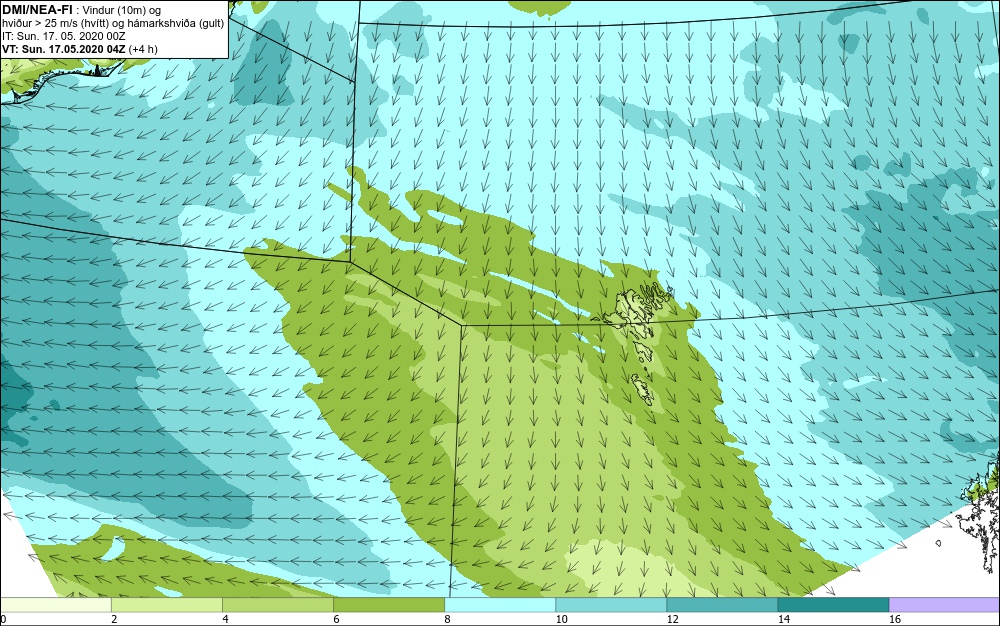Click legend scale label 4
1000x626 pixels.
tap(225, 619)
